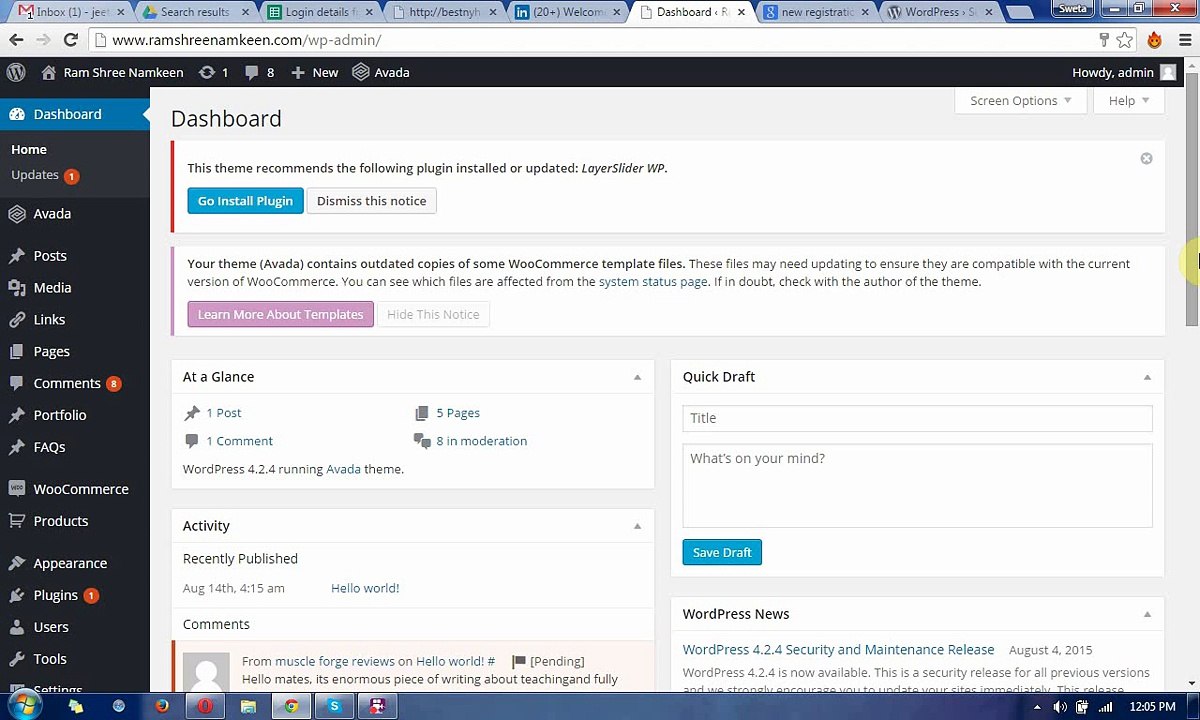Click Hide This Notice button
The height and width of the screenshot is (720, 1200).
[433, 314]
